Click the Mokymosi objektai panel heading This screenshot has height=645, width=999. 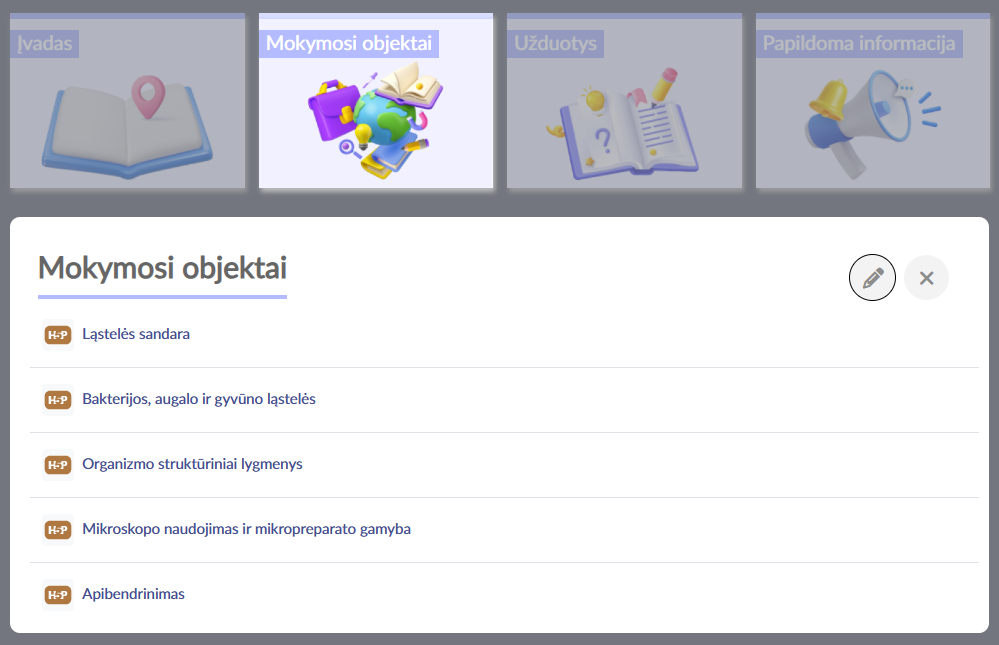(162, 268)
